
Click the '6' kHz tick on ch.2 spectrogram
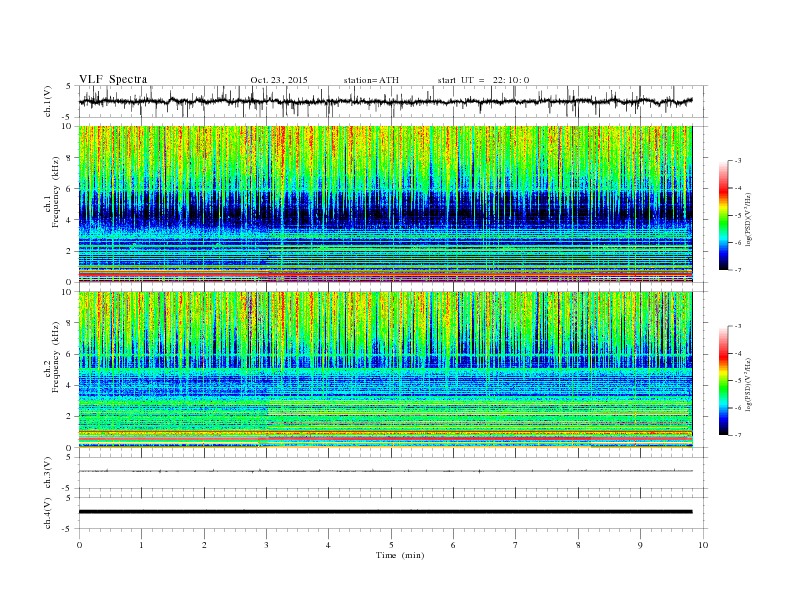tap(70, 354)
